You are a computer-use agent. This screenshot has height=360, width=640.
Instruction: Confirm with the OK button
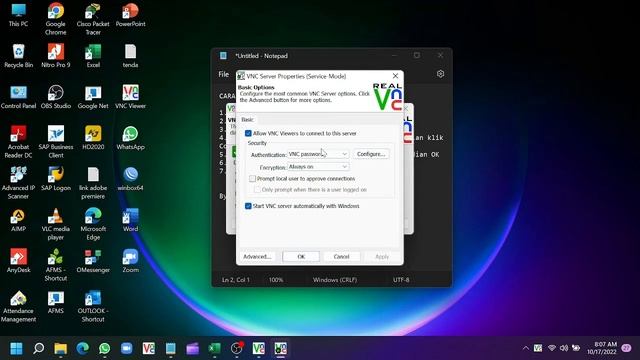(x=301, y=256)
